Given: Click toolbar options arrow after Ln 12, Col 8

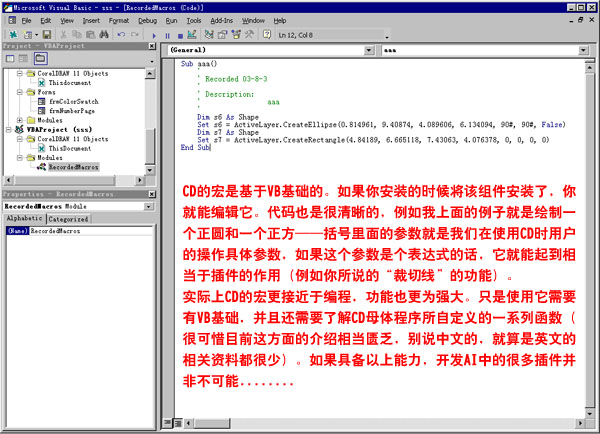Looking at the screenshot, I should click(x=387, y=37).
